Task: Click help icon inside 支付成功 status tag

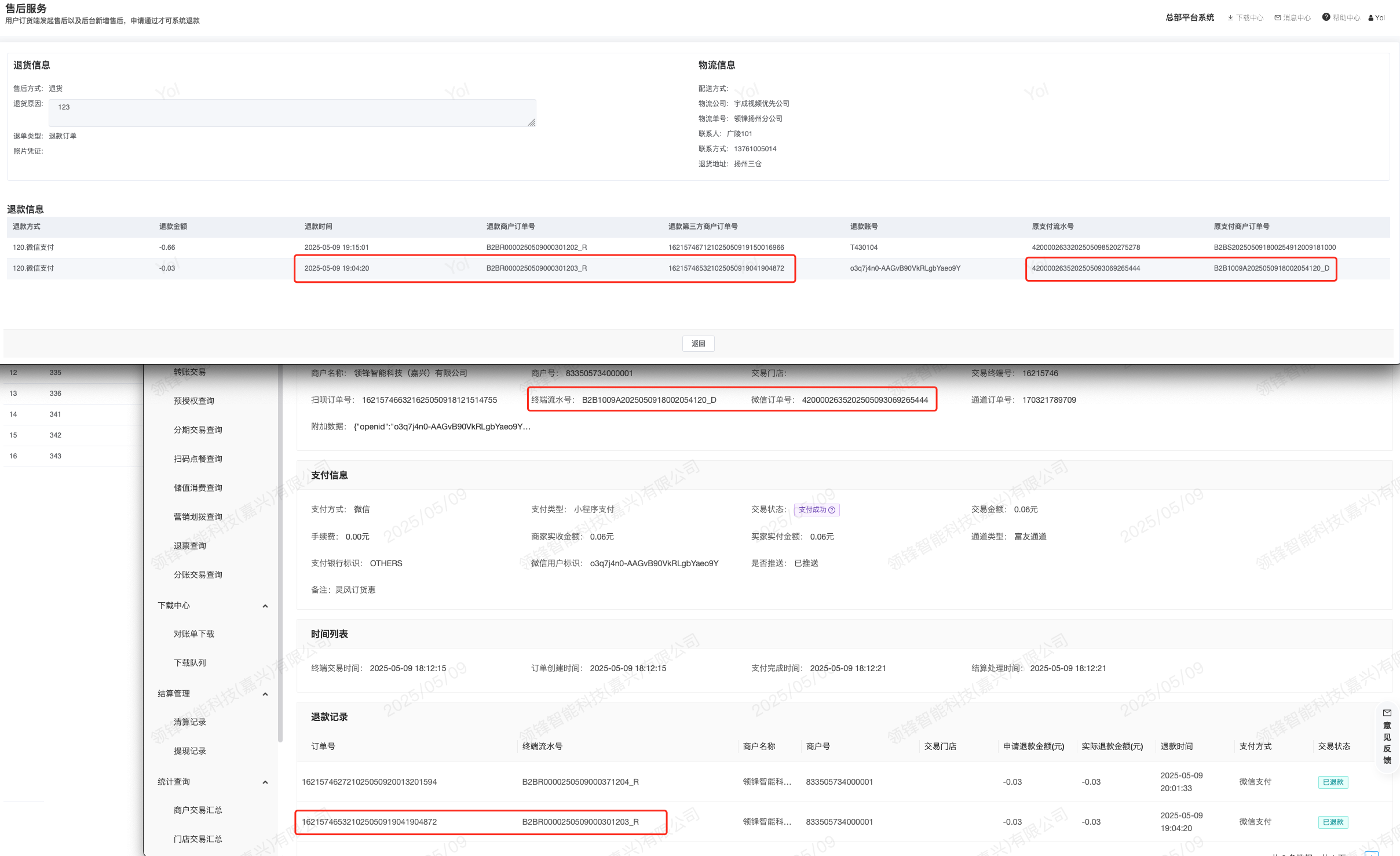Action: tap(832, 510)
